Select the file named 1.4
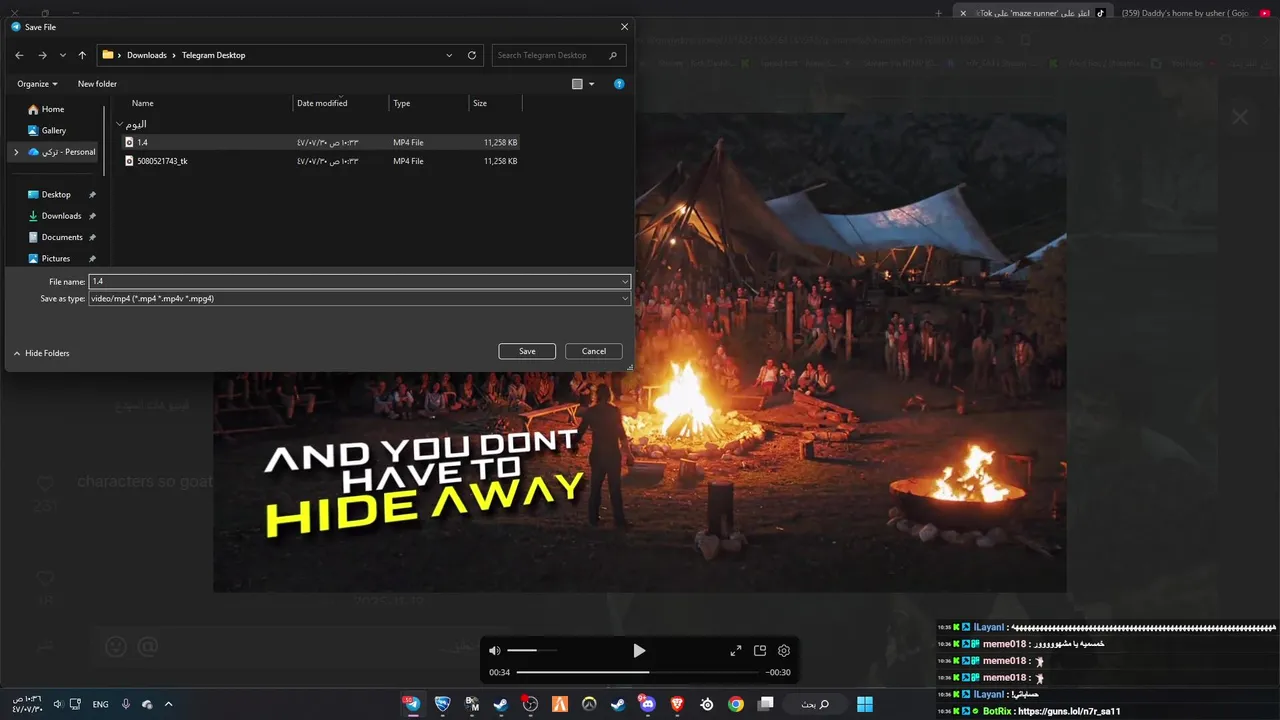The image size is (1280, 720). point(320,142)
